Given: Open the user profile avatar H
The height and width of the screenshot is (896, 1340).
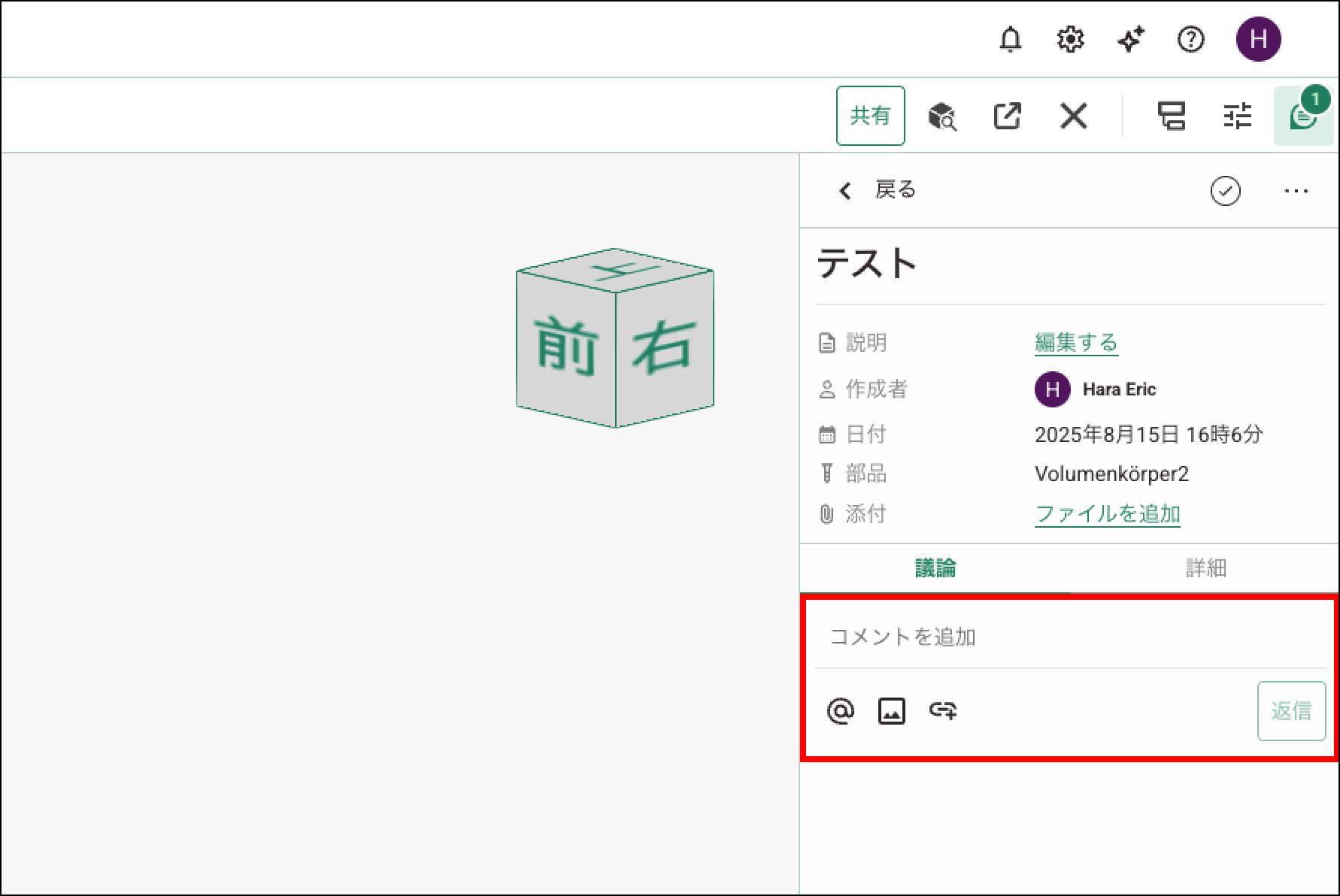Looking at the screenshot, I should (x=1258, y=39).
